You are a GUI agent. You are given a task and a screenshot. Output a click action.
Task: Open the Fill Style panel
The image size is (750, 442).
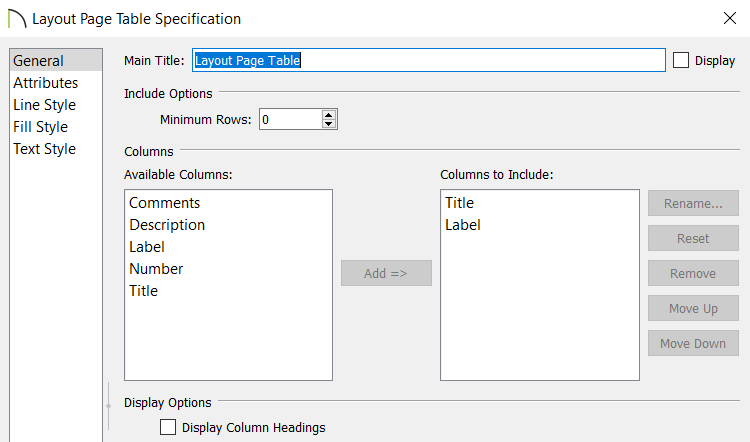point(41,127)
